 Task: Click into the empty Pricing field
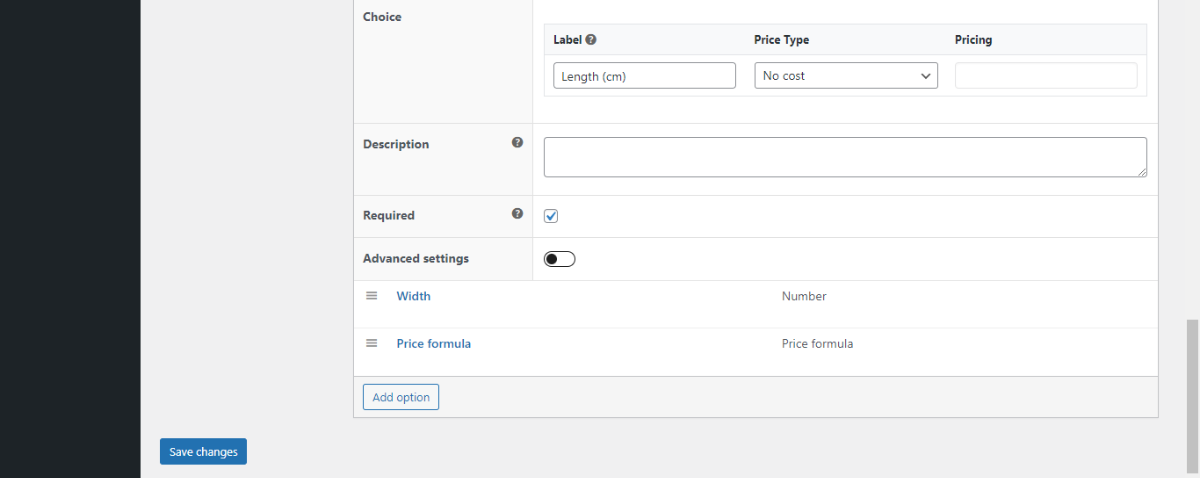click(1046, 76)
